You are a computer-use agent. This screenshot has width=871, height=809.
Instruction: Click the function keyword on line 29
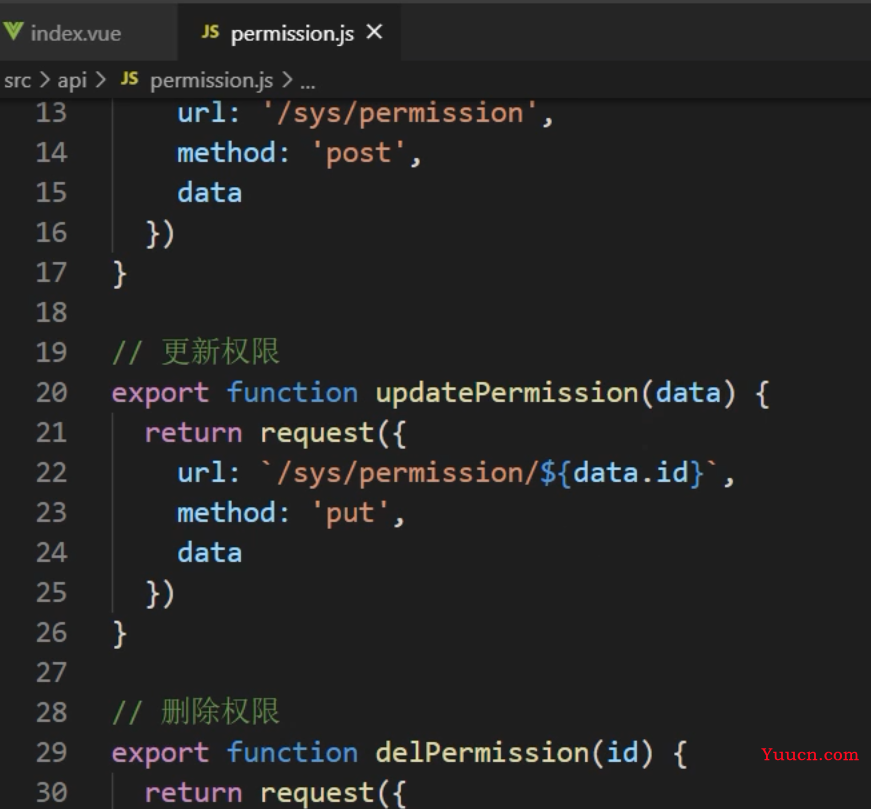pyautogui.click(x=292, y=753)
